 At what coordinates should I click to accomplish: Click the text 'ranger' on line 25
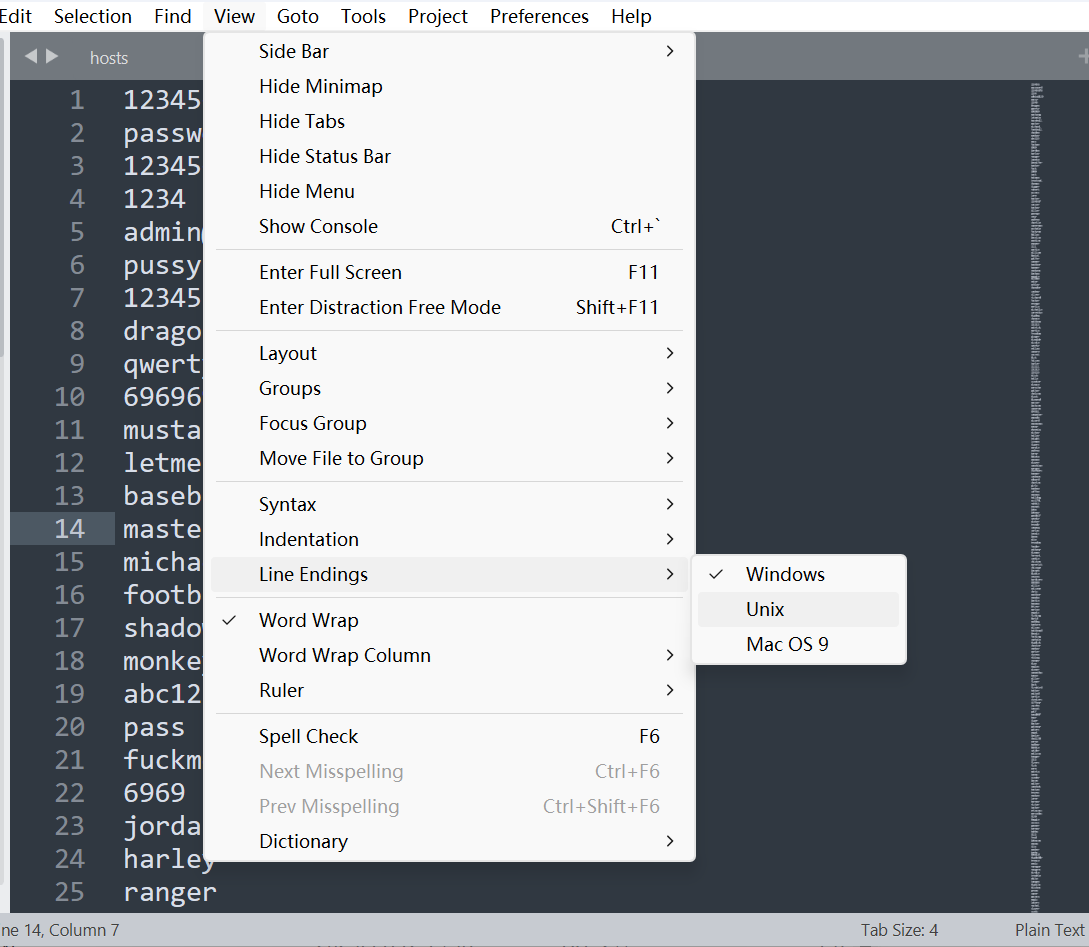169,891
